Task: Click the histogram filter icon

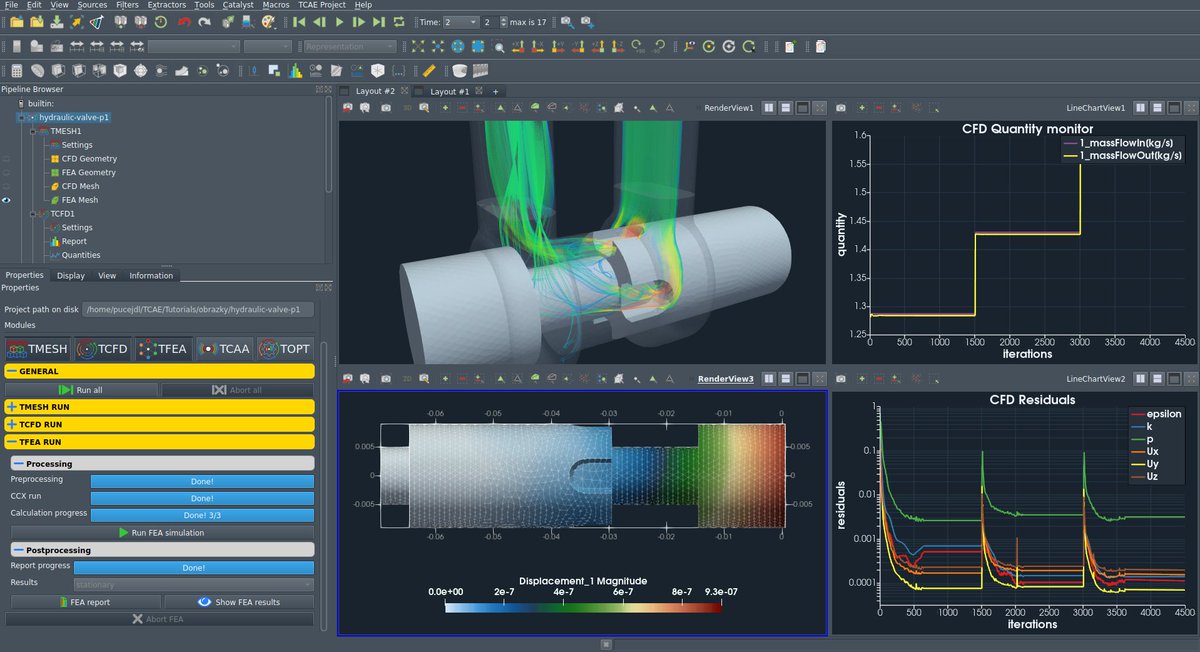Action: 295,71
